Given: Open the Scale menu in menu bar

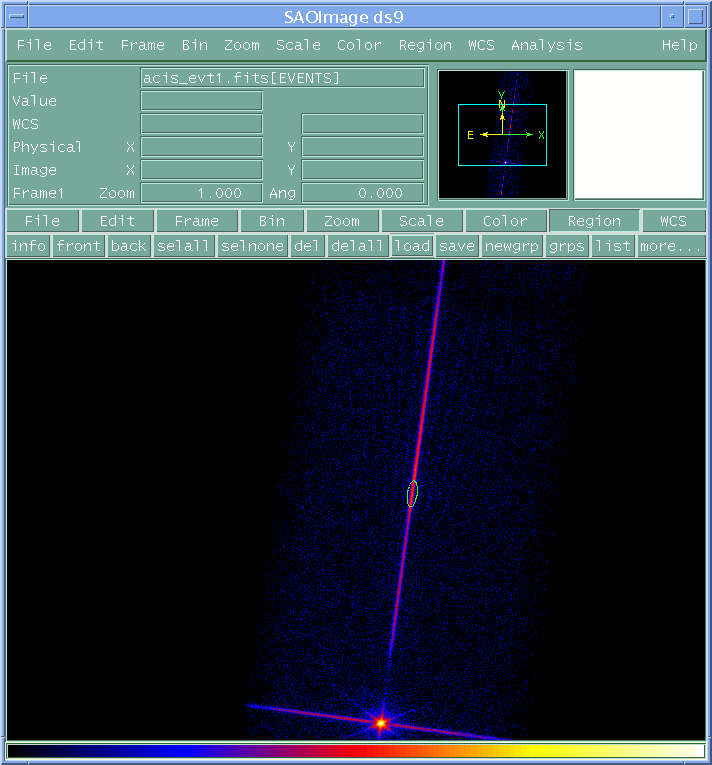Looking at the screenshot, I should 298,45.
